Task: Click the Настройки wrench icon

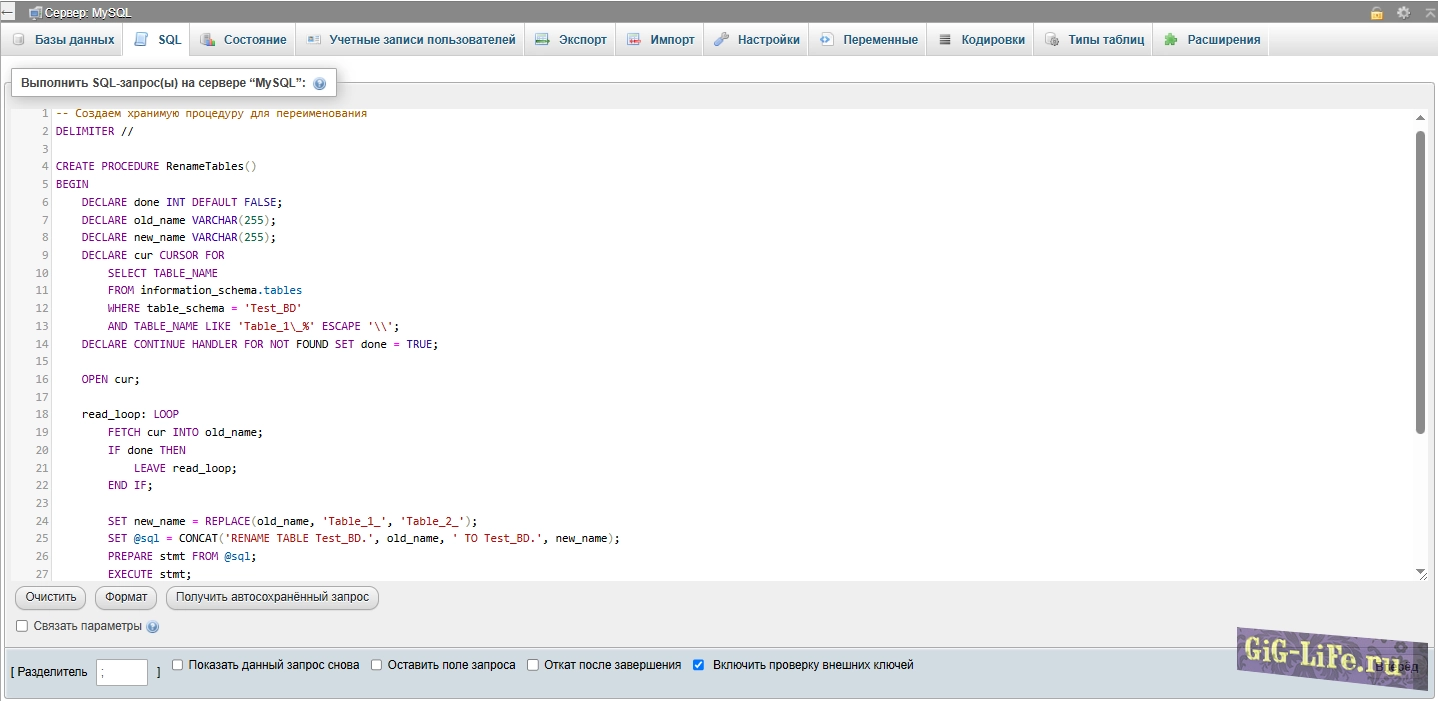Action: pos(721,40)
